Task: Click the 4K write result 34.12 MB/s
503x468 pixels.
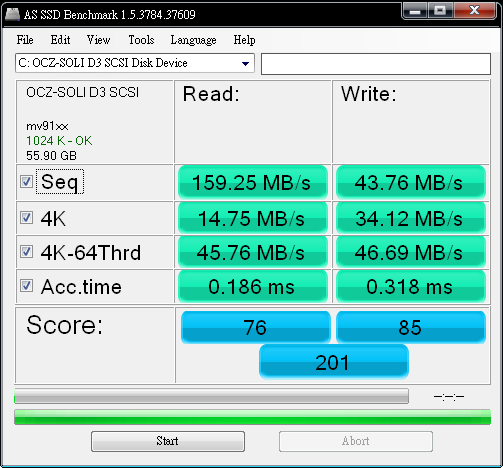Action: tap(411, 218)
